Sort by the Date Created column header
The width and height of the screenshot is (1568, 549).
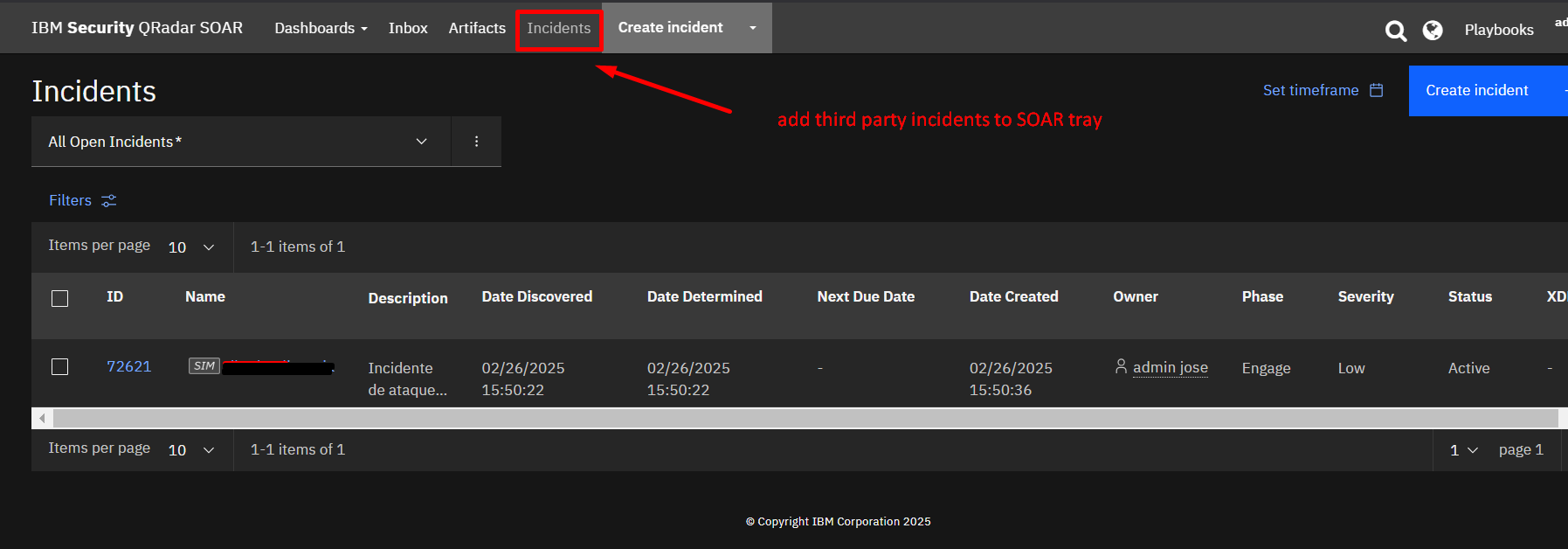(1014, 297)
